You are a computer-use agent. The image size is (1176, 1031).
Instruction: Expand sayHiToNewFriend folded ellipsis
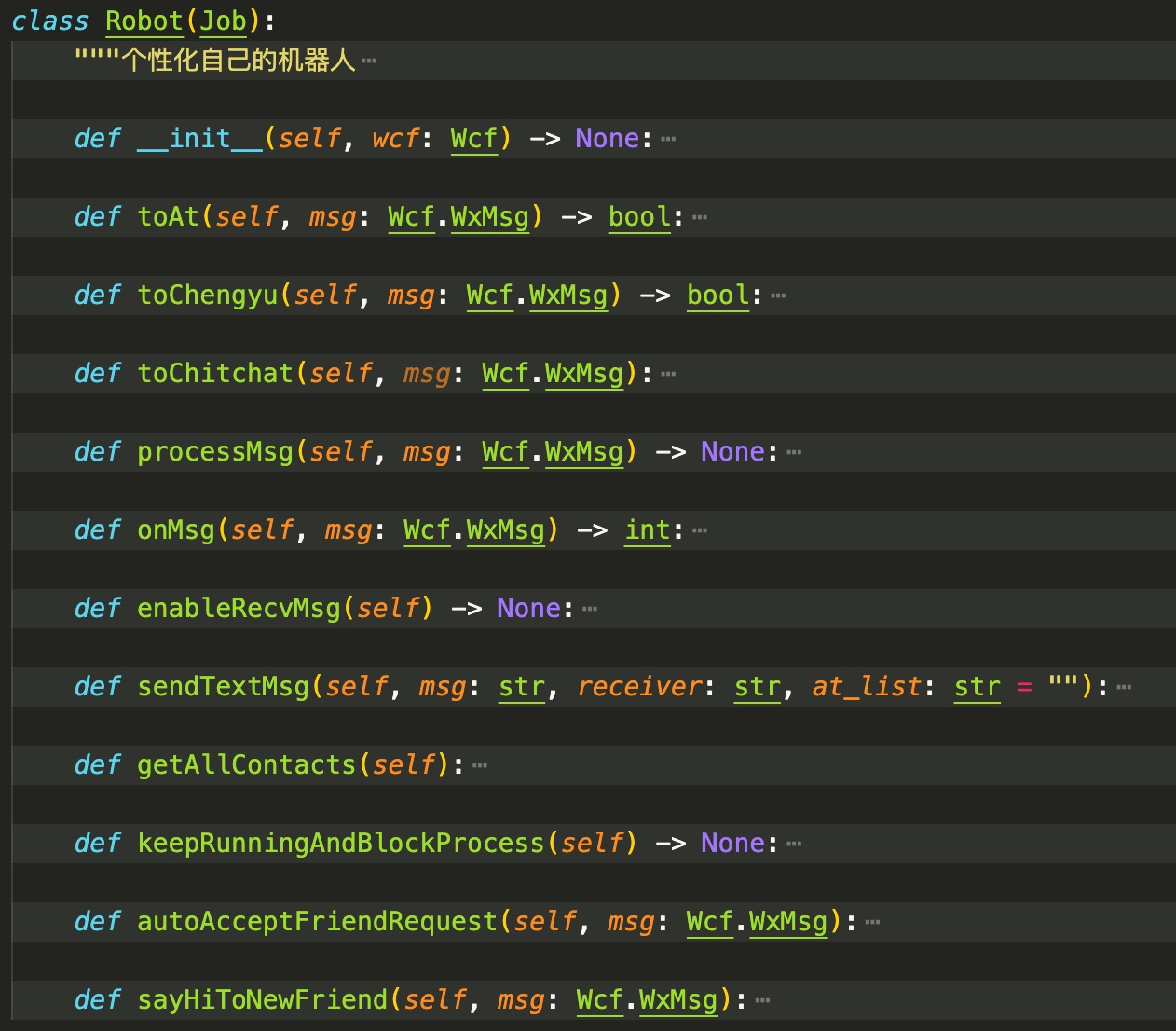[x=762, y=1001]
